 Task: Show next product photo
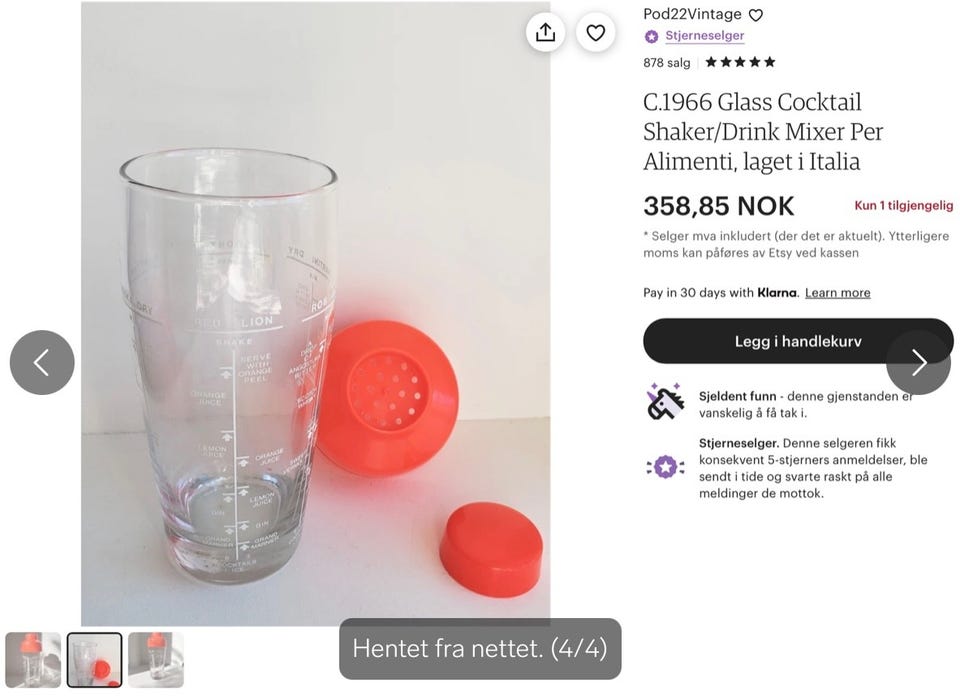coord(918,362)
